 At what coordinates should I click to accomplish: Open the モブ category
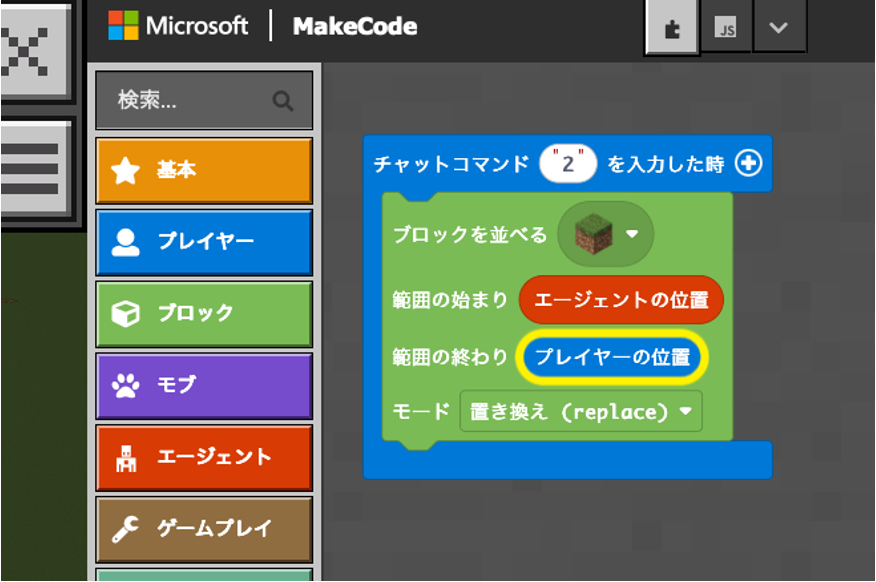click(x=204, y=385)
